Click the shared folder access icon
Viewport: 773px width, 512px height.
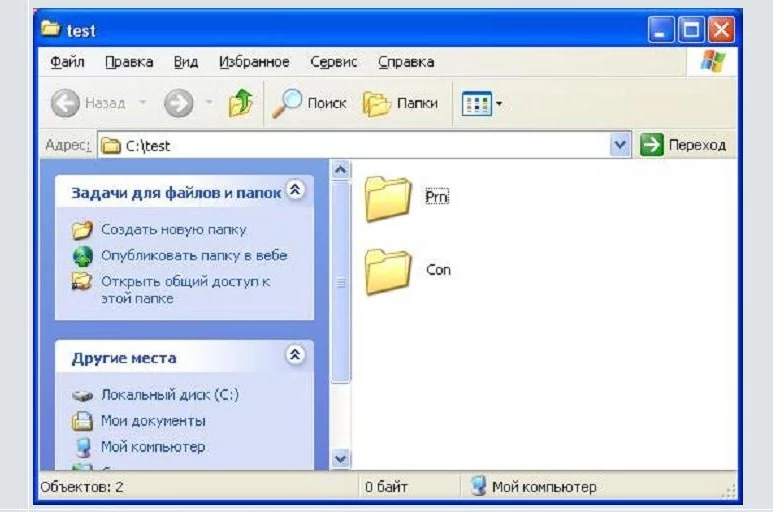click(x=82, y=281)
